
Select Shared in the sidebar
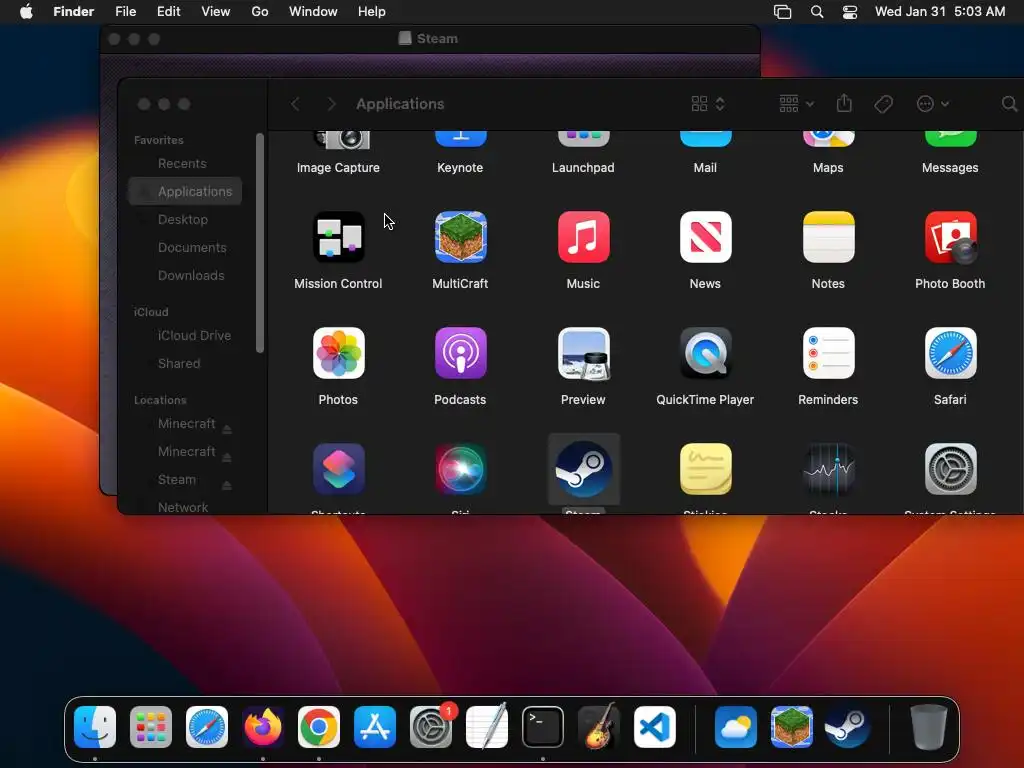pos(185,363)
